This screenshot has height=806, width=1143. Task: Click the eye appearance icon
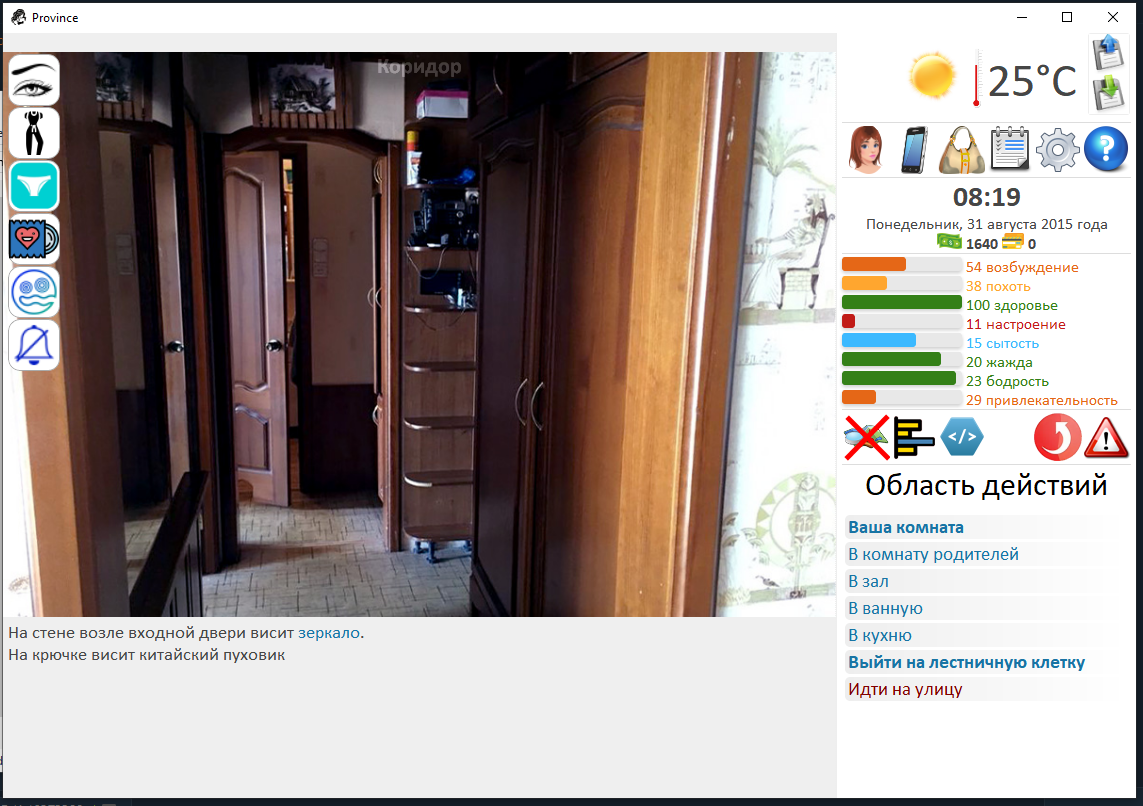(x=34, y=80)
